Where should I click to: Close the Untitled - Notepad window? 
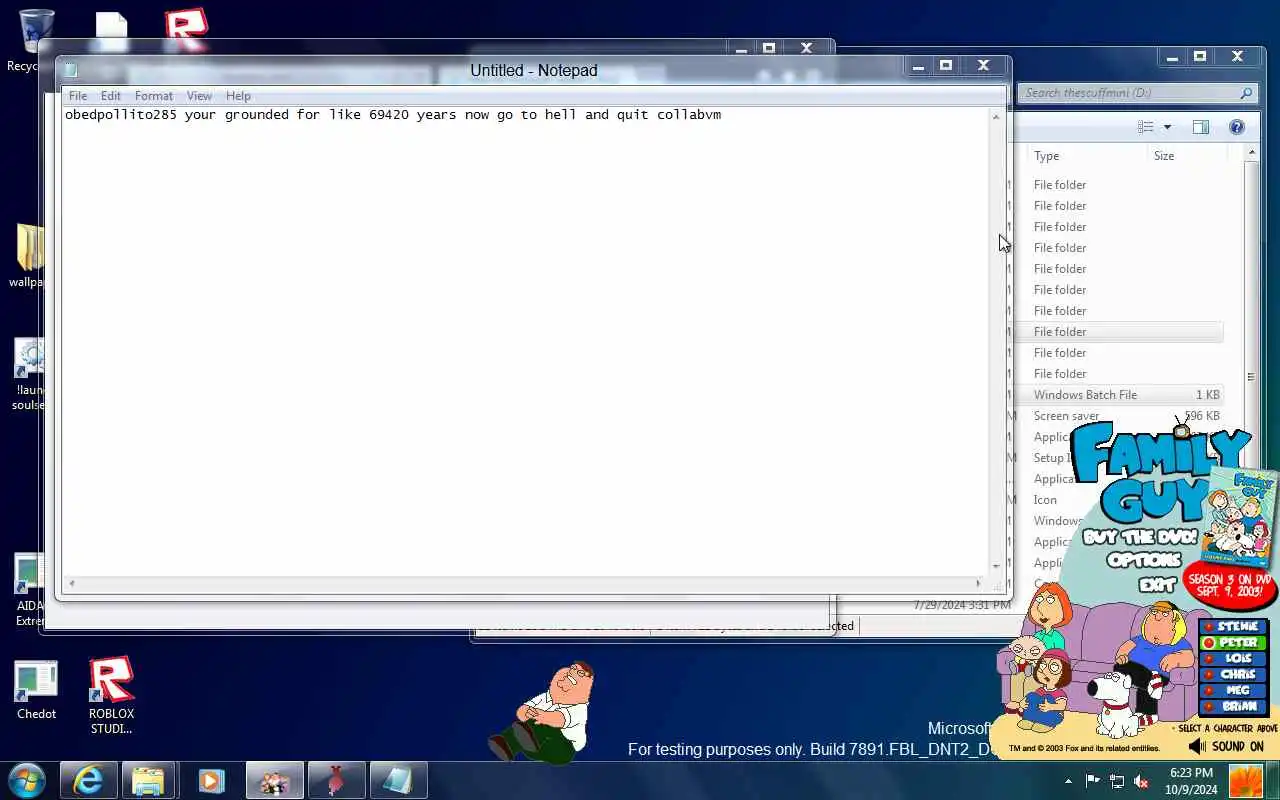click(983, 66)
